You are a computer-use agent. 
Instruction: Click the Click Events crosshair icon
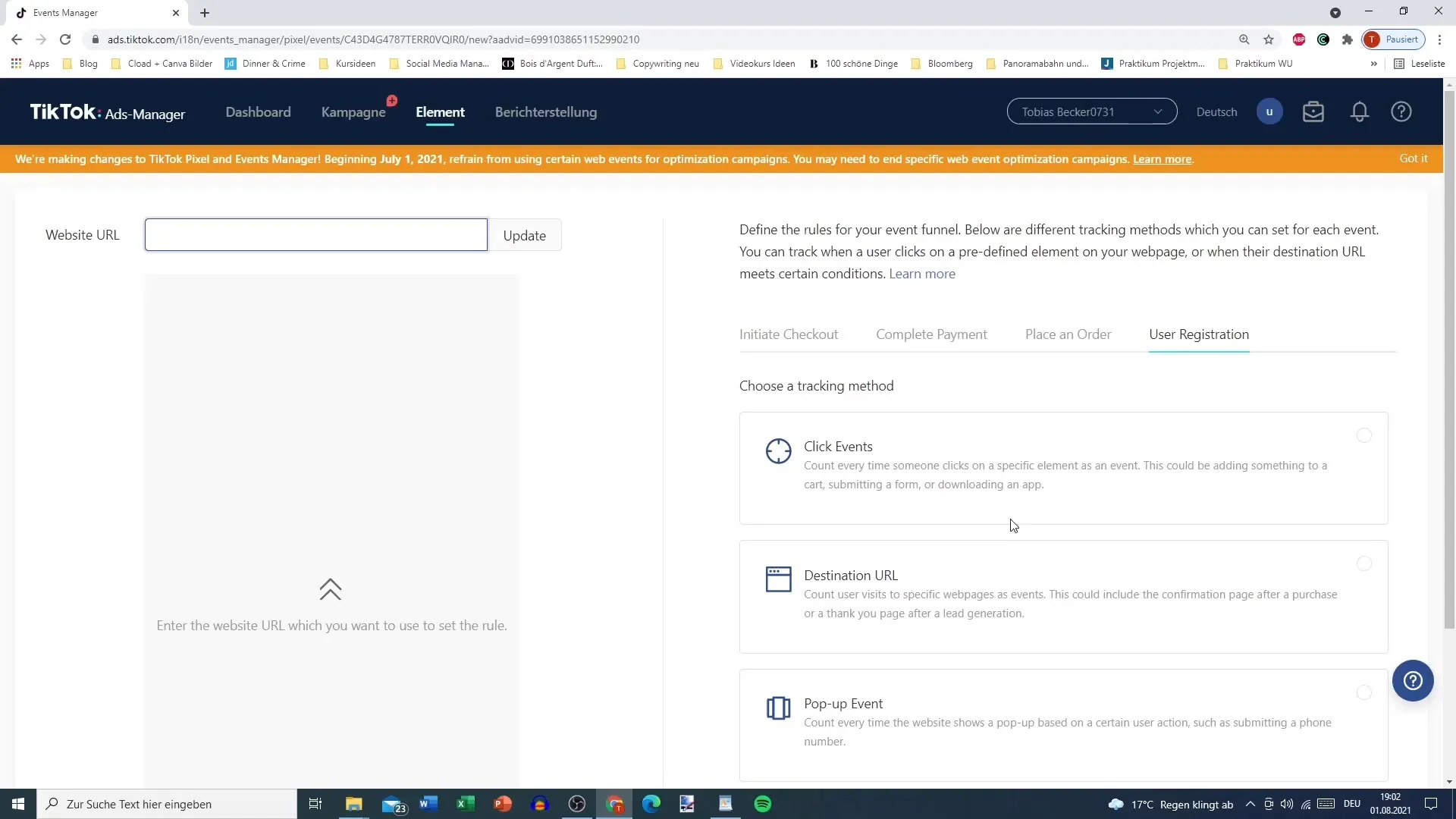(778, 451)
